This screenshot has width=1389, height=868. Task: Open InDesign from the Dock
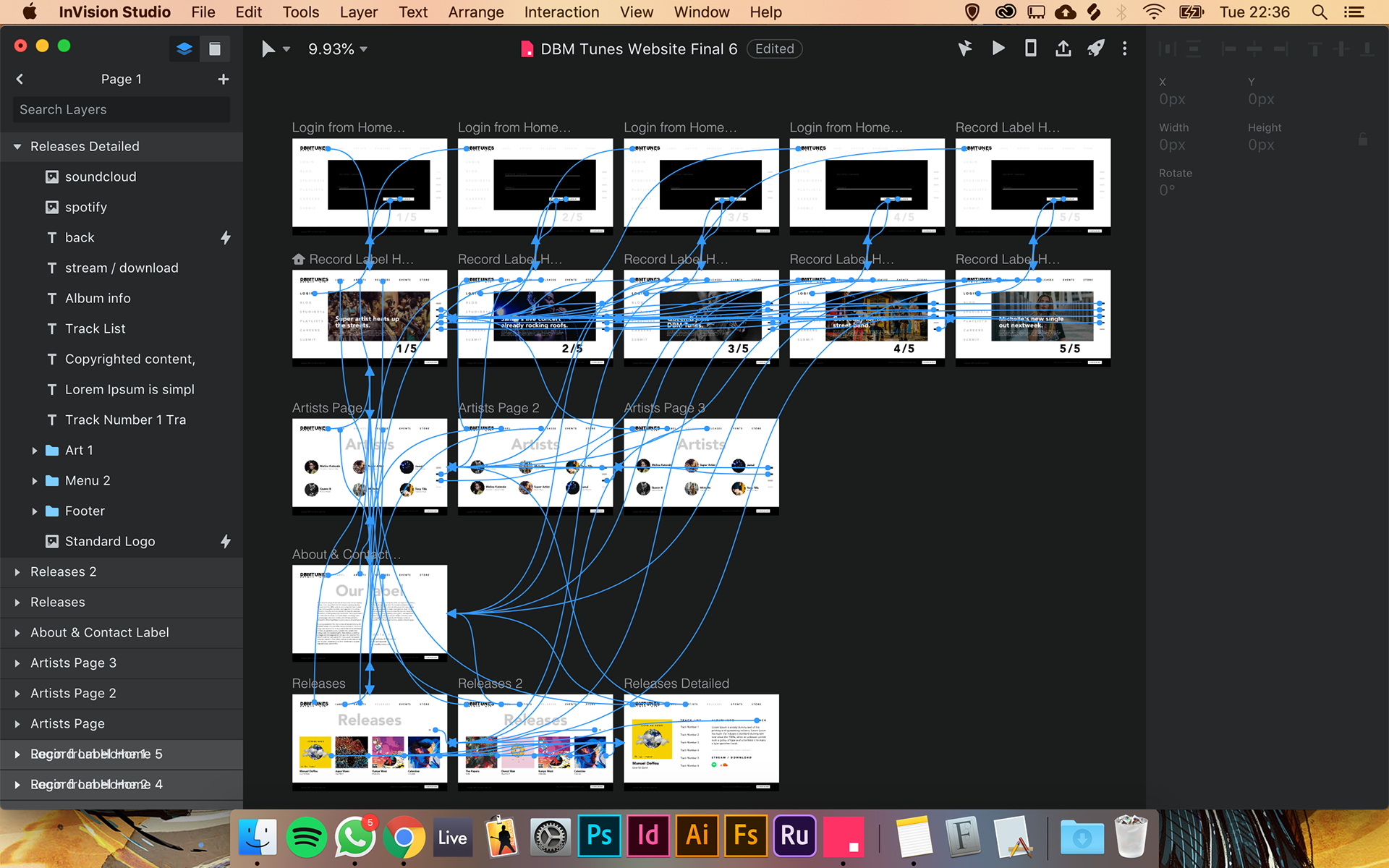point(648,836)
